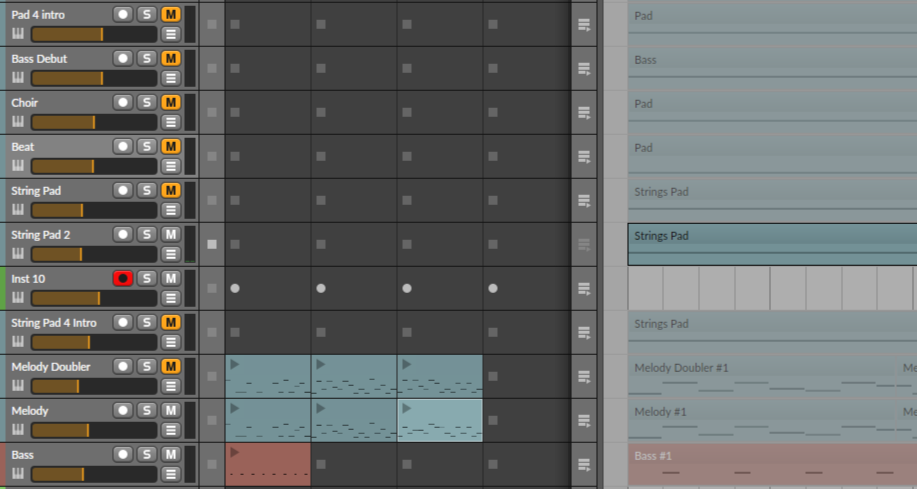Arm the Inst 10 track record button
The height and width of the screenshot is (489, 917).
[123, 278]
